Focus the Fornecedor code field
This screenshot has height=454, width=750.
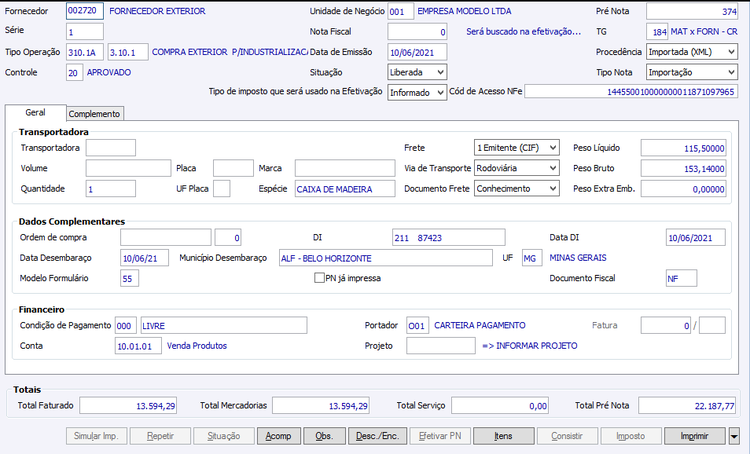[x=84, y=12]
